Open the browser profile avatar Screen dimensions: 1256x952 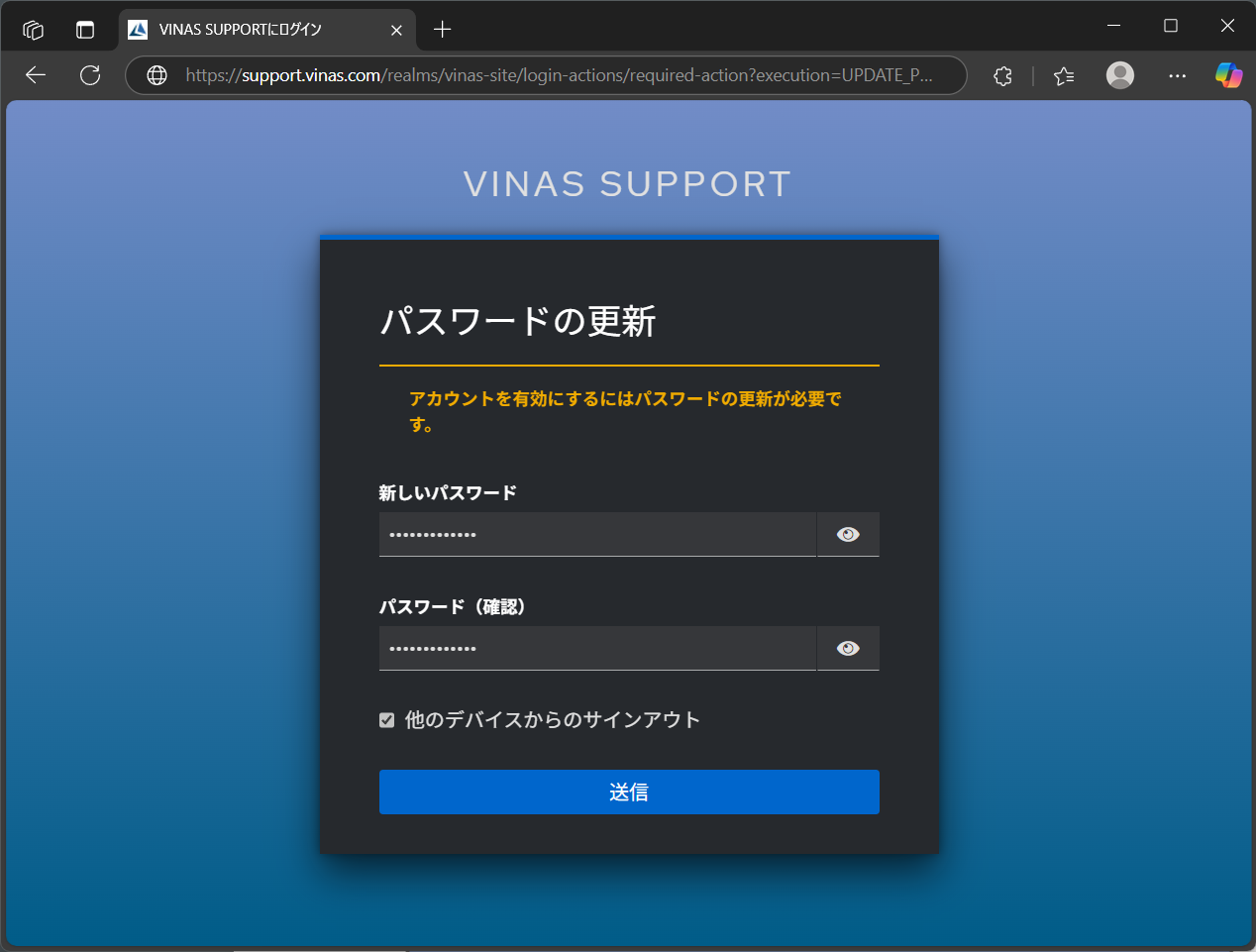coord(1120,75)
